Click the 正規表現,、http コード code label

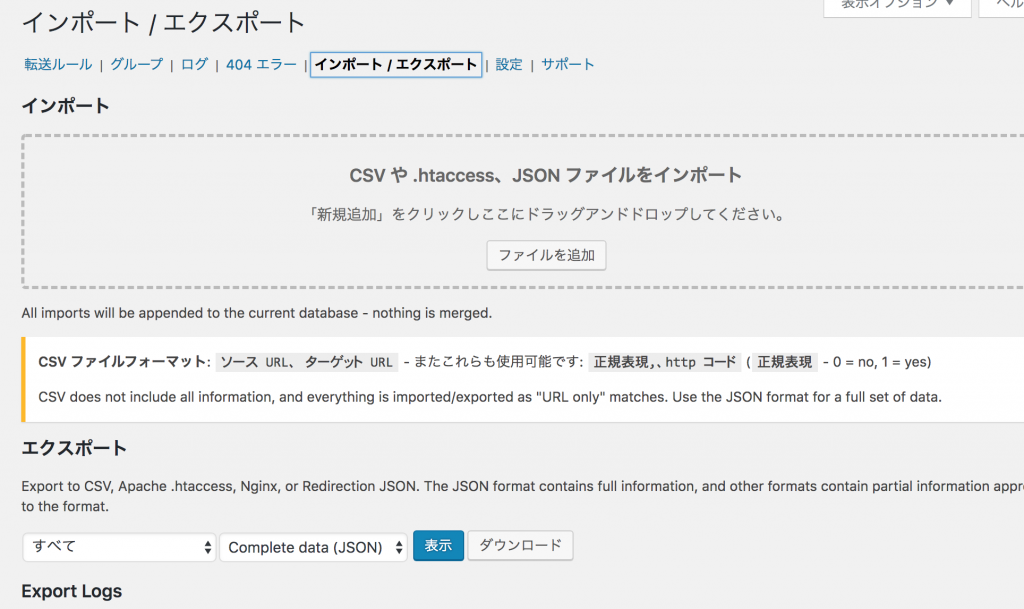[x=665, y=362]
